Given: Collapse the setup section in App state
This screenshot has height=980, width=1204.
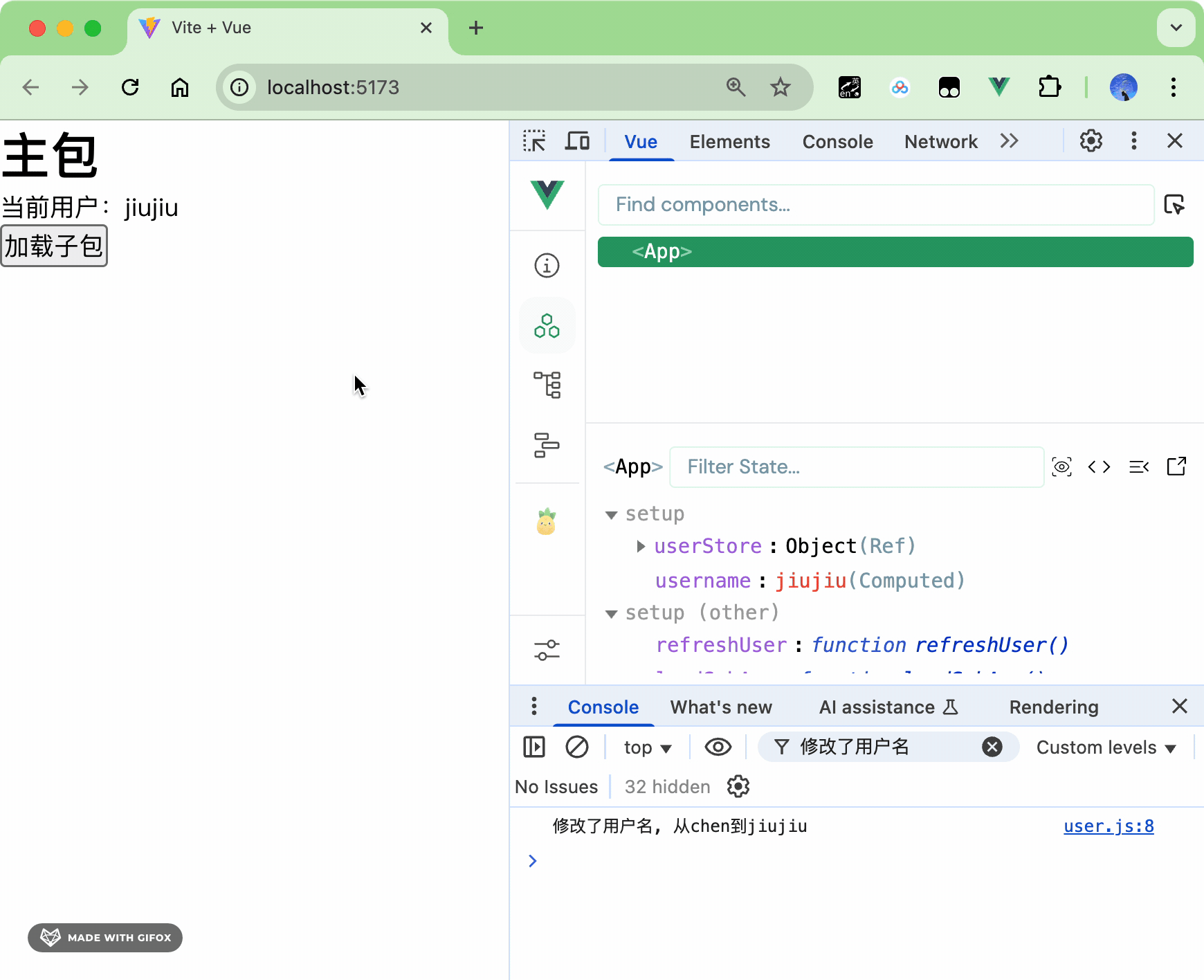Looking at the screenshot, I should (x=612, y=514).
